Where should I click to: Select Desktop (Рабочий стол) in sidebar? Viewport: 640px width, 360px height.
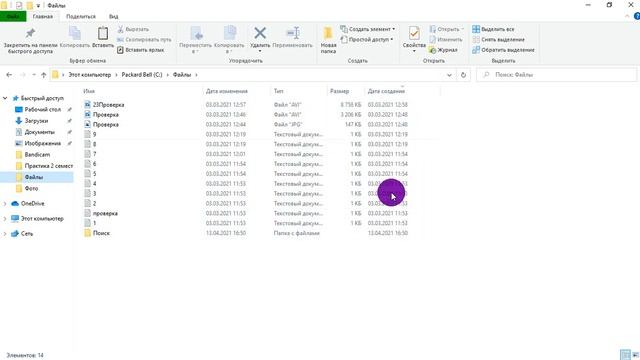click(42, 109)
